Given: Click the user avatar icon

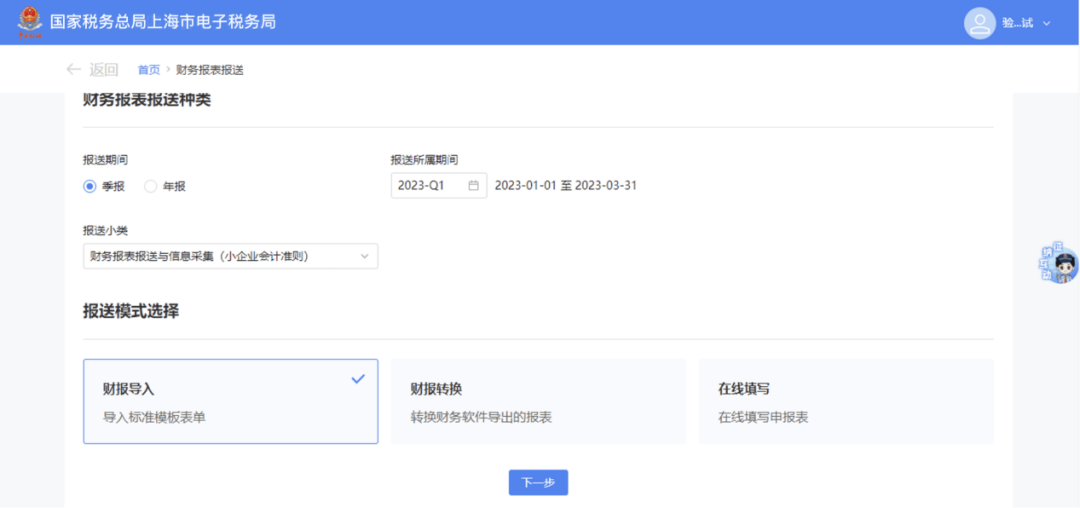Looking at the screenshot, I should (x=979, y=23).
